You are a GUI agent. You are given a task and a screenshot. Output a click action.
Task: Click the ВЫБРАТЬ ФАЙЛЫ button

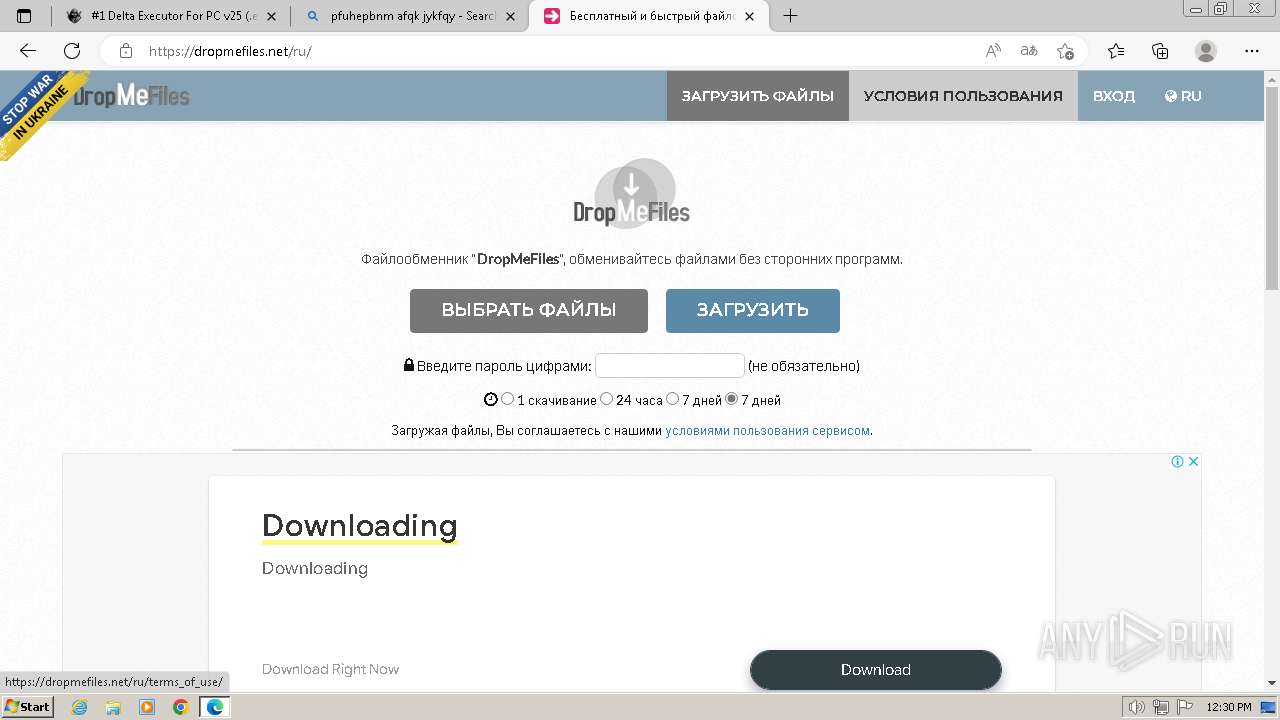(x=529, y=310)
